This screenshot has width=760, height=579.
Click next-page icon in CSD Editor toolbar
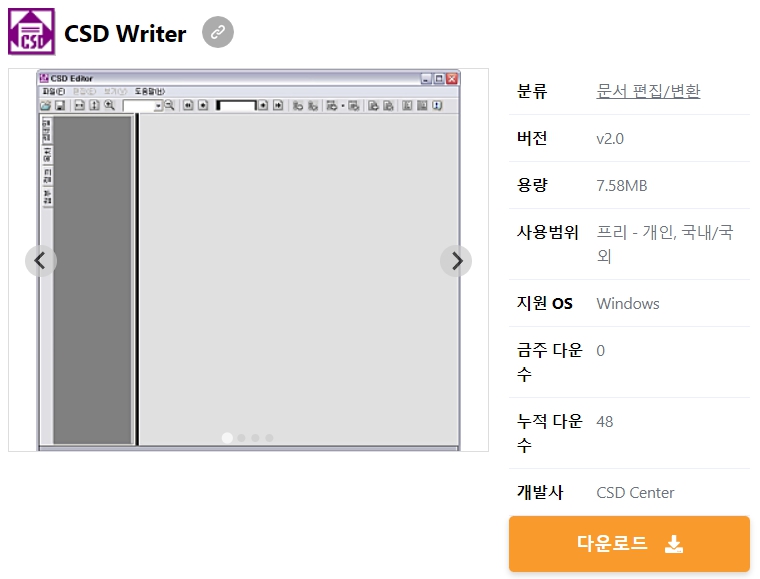pyautogui.click(x=263, y=105)
